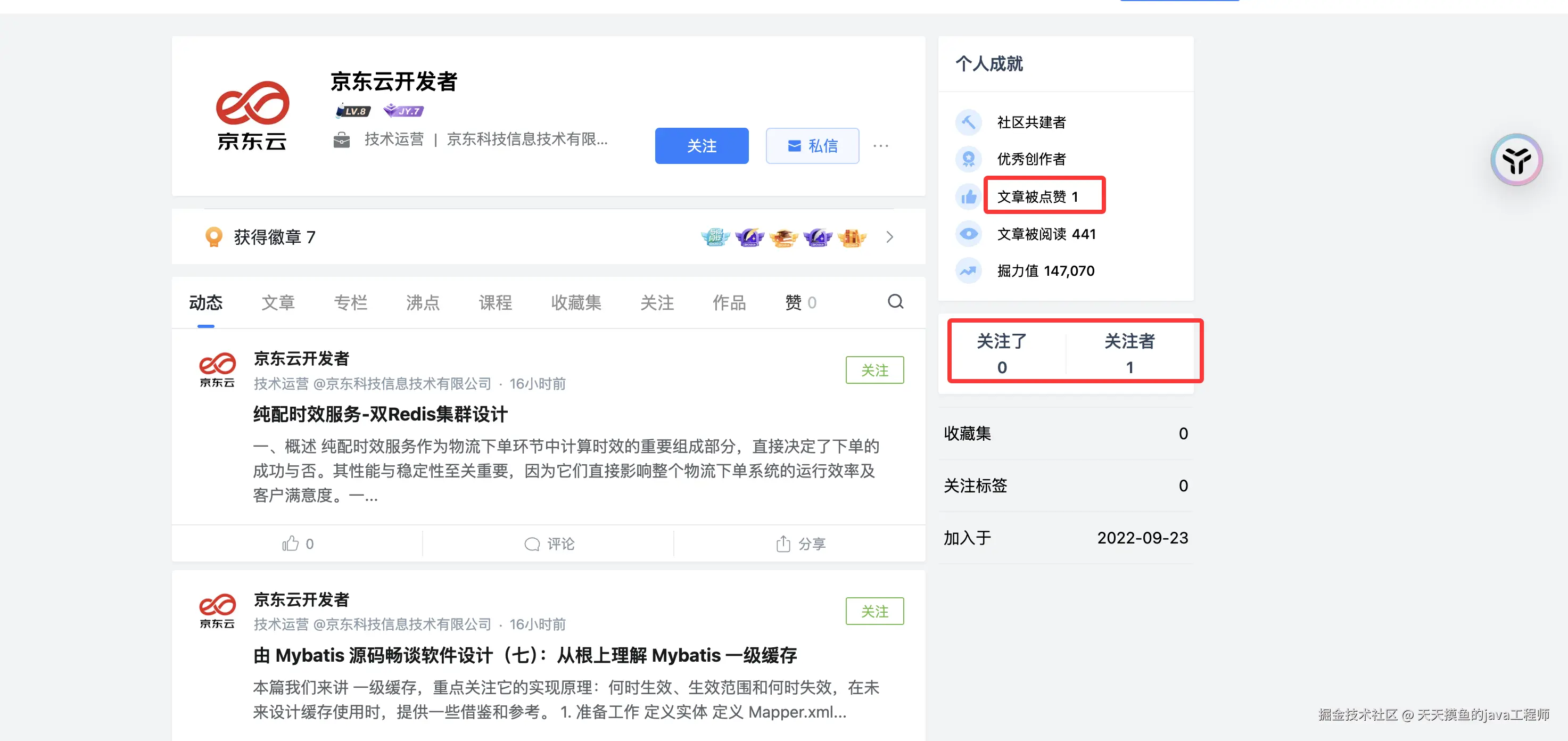This screenshot has width=1568, height=741.
Task: Open the three-dot more options menu
Action: pyautogui.click(x=880, y=146)
